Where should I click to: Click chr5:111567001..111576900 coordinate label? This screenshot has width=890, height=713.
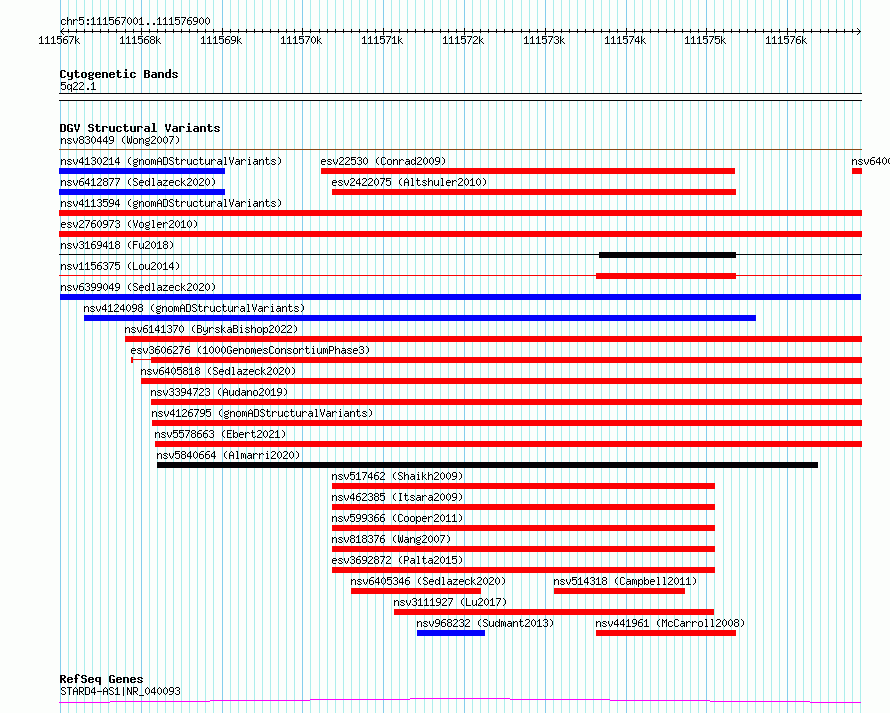(135, 21)
